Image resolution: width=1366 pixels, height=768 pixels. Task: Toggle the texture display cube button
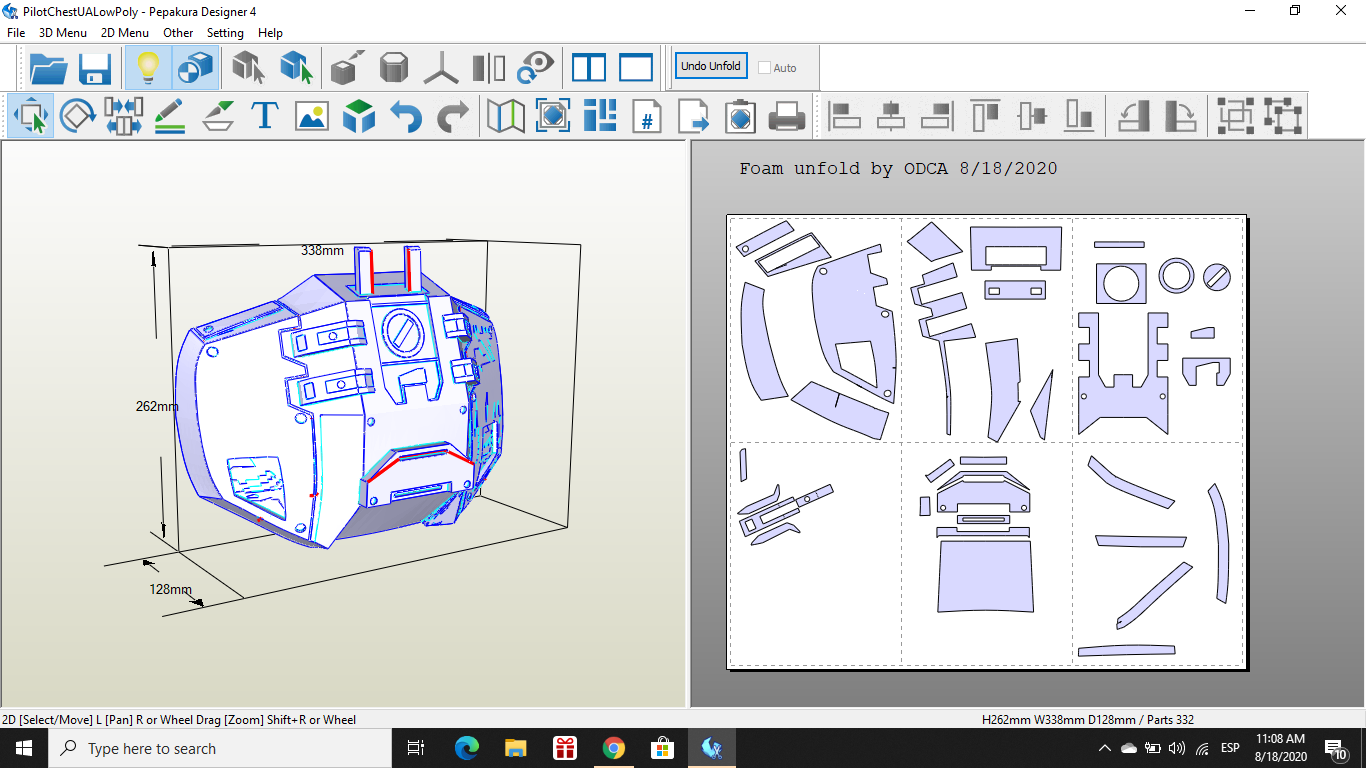pos(195,68)
